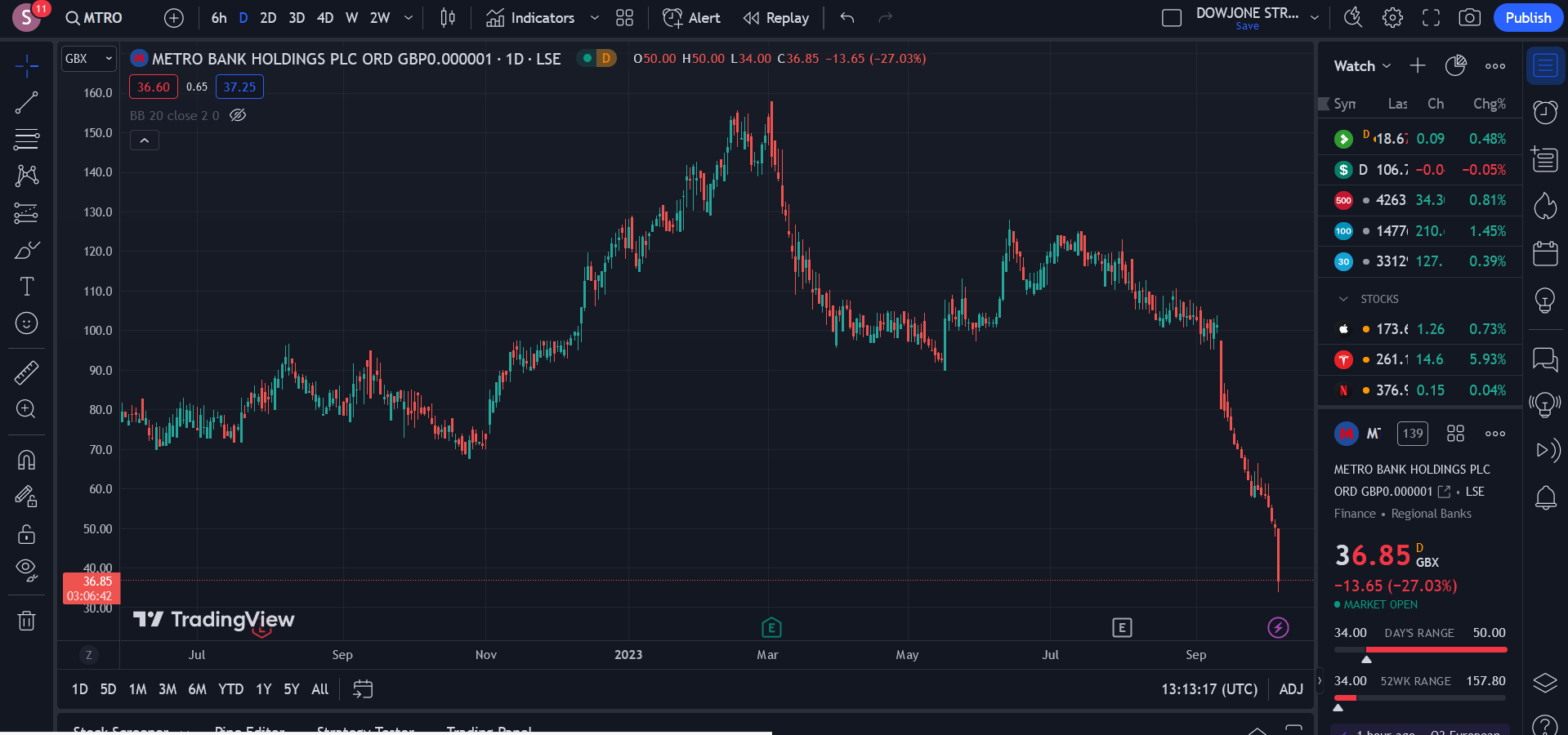
Task: Select the brush drawing tool
Action: pos(26,250)
